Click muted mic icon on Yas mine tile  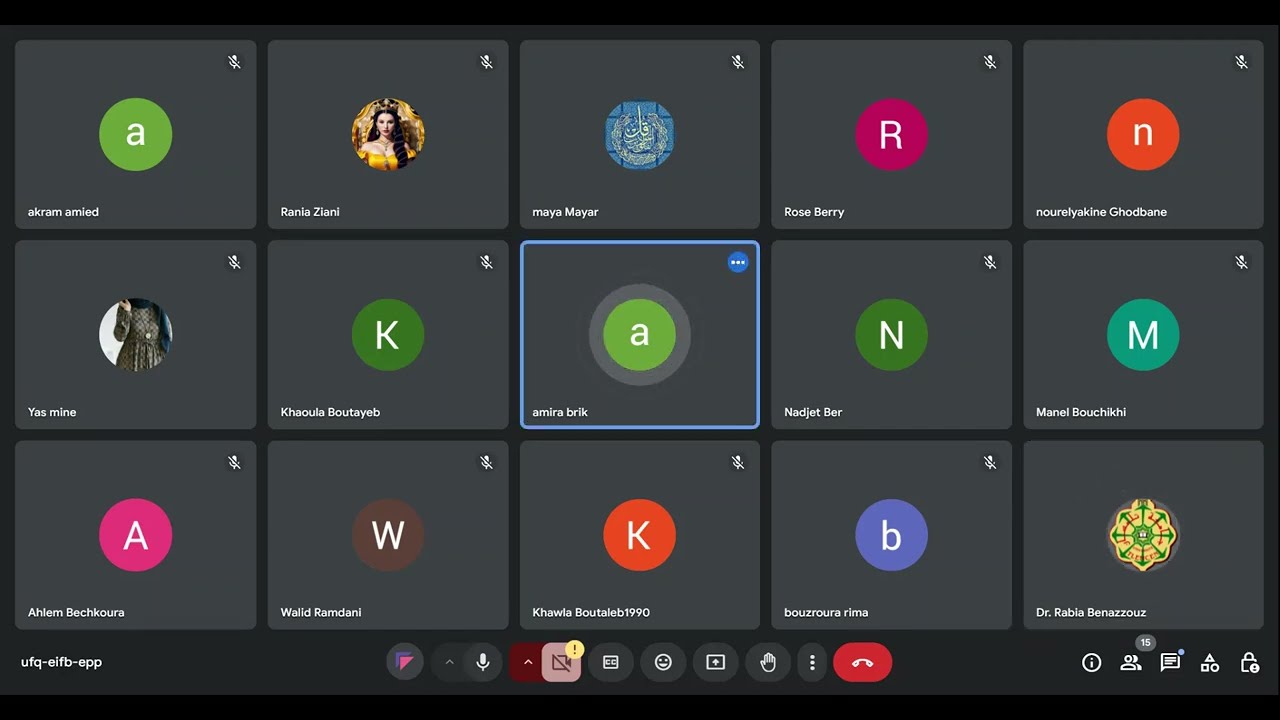(234, 262)
